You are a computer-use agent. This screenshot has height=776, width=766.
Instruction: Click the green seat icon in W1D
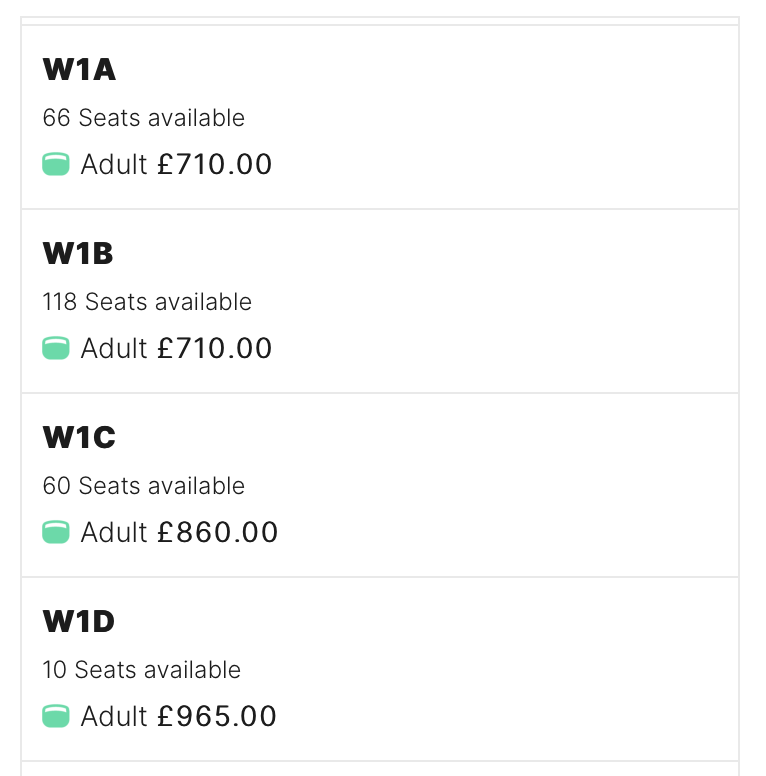point(56,716)
